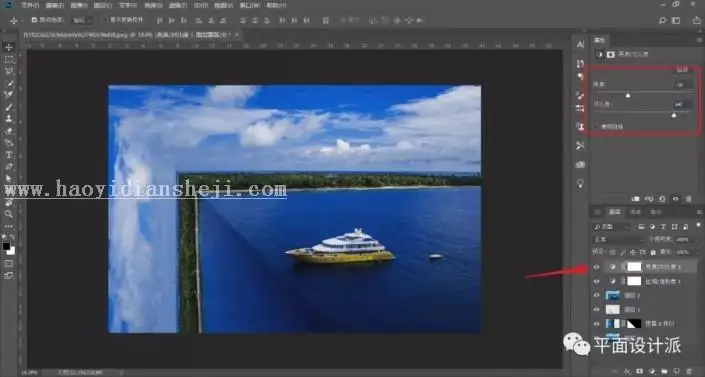Viewport: 705px width, 377px height.
Task: Open the File menu
Action: pos(30,5)
